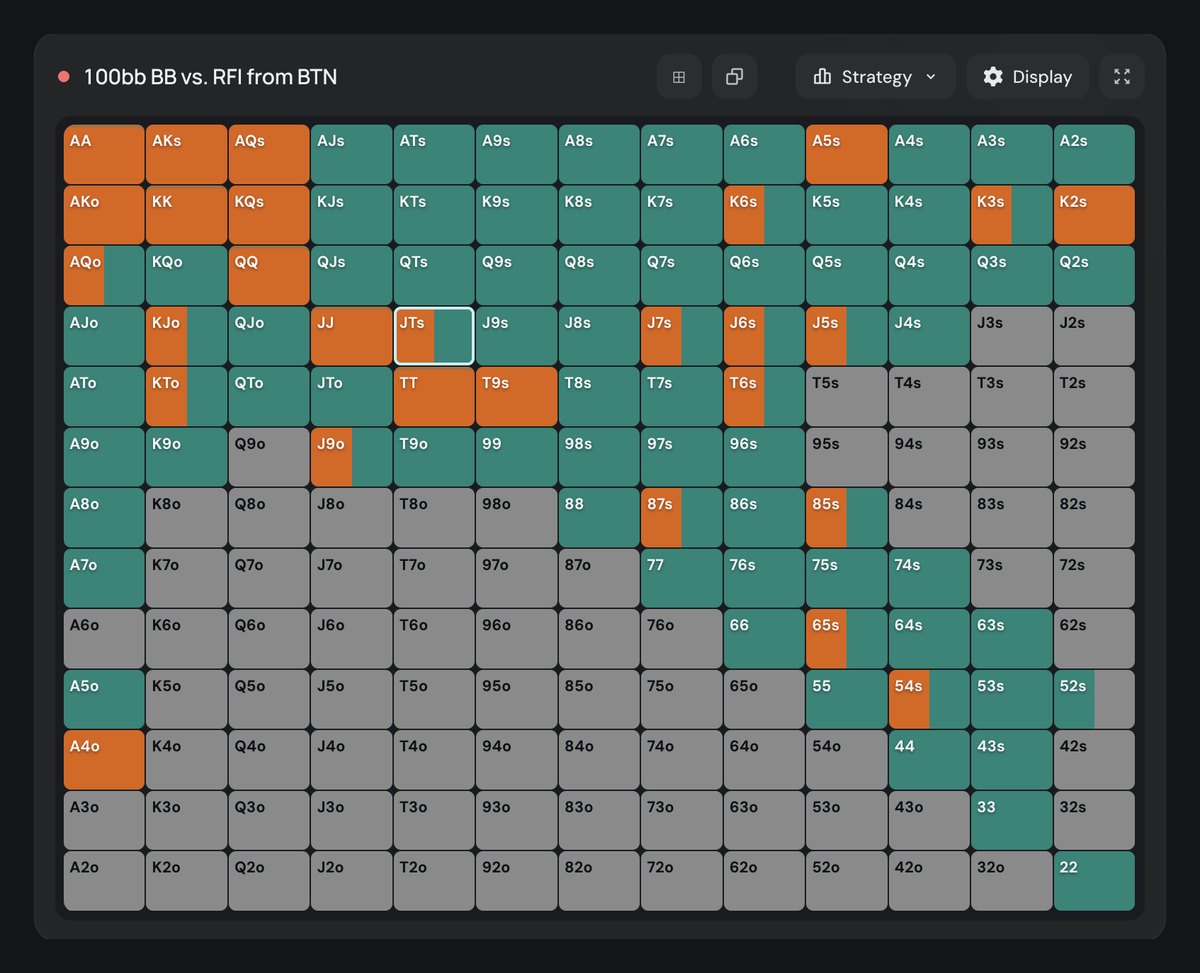Select the J9o hand cell

(x=352, y=457)
